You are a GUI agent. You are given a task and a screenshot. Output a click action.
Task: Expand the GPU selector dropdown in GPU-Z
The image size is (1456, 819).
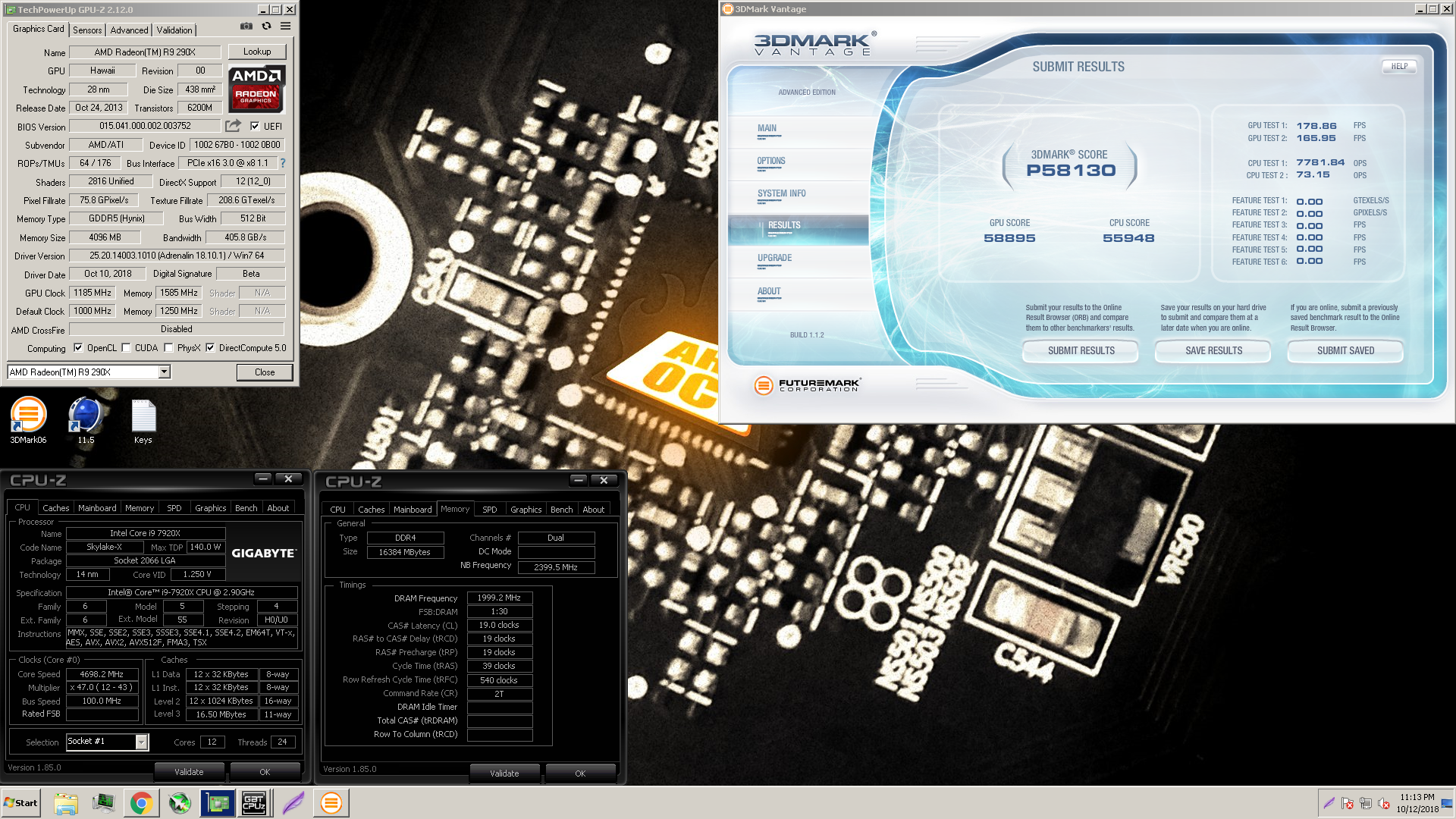(164, 372)
